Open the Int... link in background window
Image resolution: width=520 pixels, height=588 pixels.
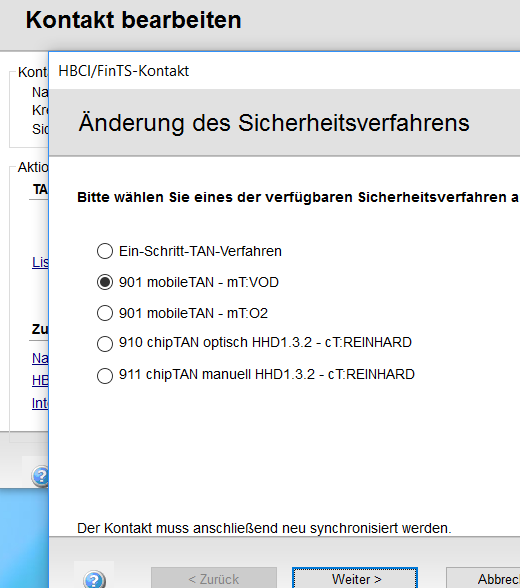click(x=40, y=403)
